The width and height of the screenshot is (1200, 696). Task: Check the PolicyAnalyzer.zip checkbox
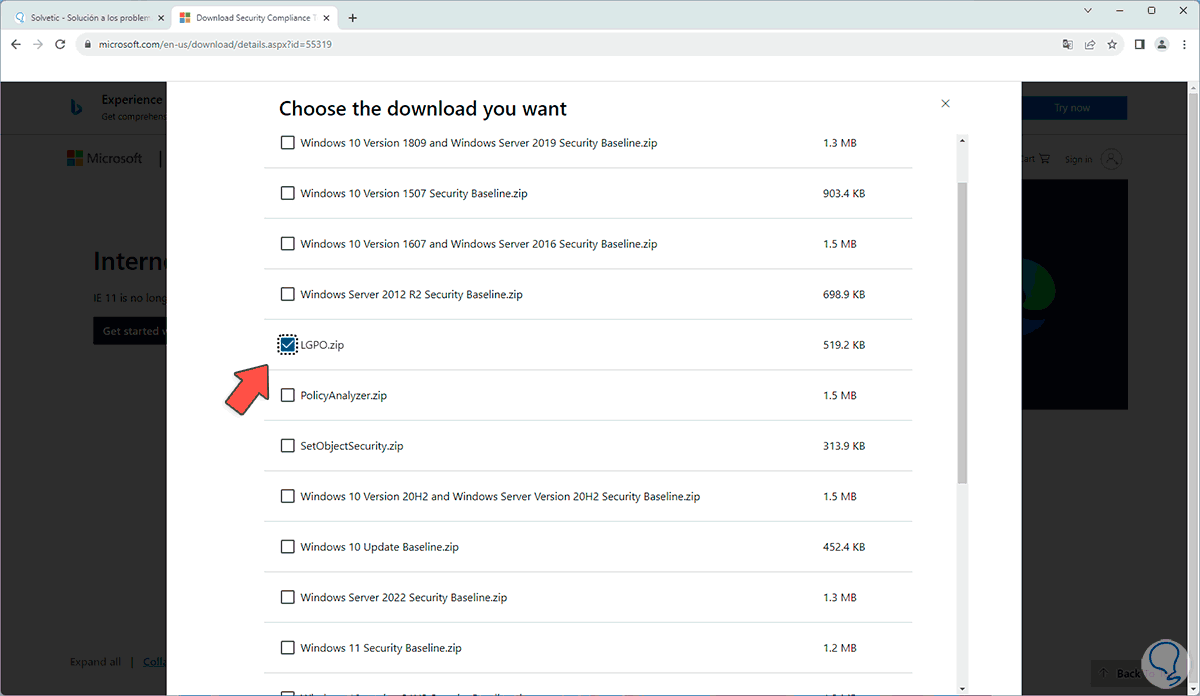tap(288, 395)
